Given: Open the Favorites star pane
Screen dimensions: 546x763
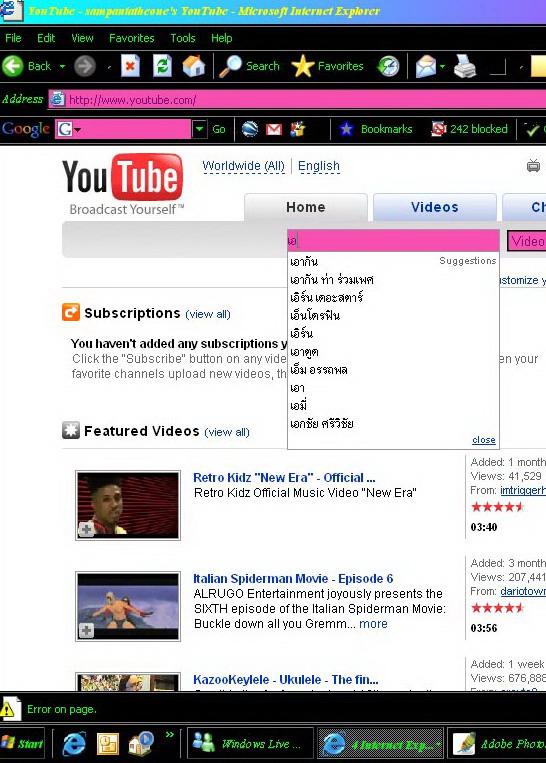Looking at the screenshot, I should pos(303,66).
